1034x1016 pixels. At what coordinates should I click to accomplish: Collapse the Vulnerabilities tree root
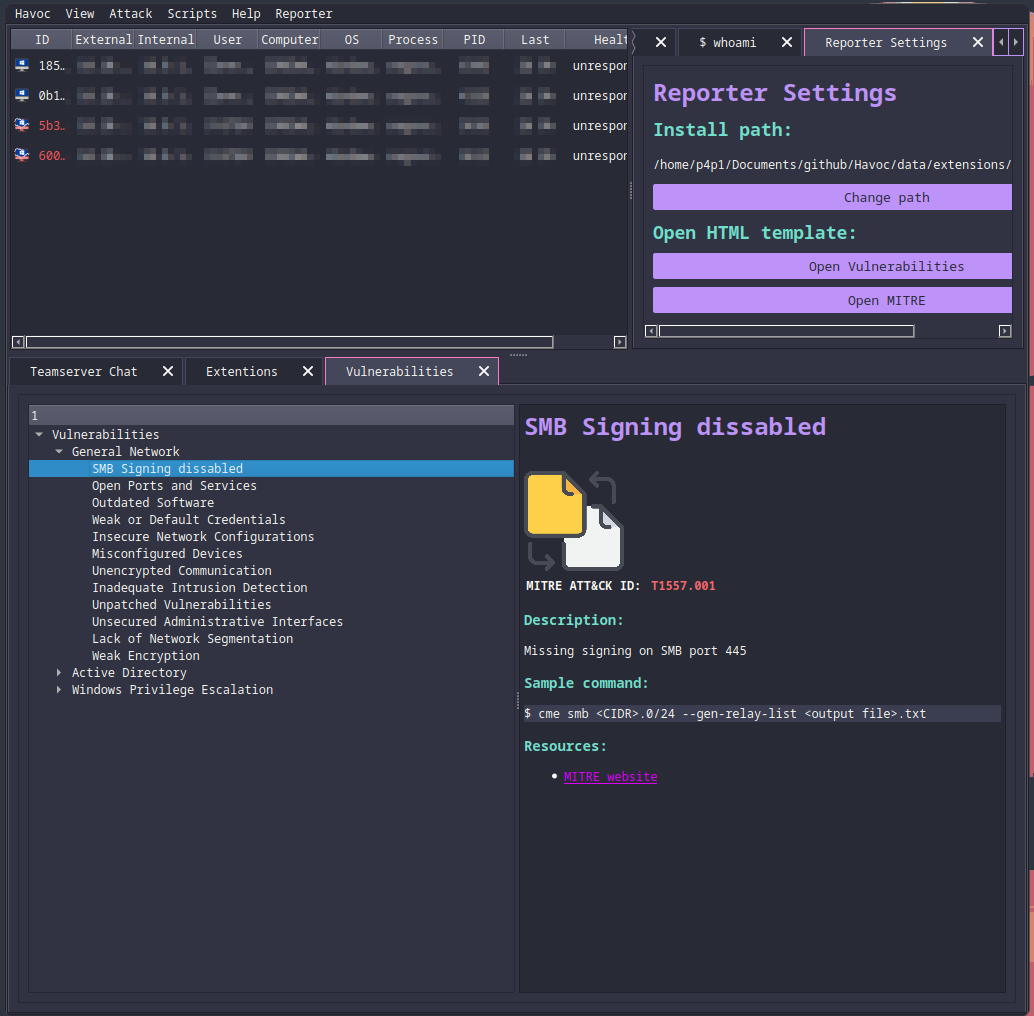point(39,435)
